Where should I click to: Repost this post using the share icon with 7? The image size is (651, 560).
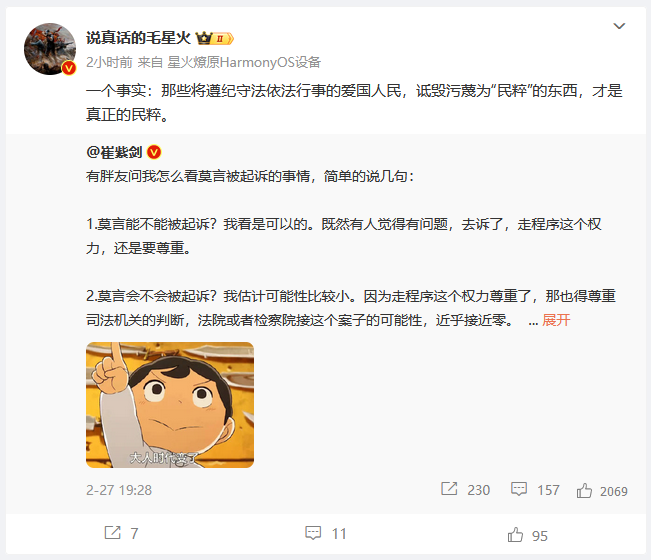coord(113,533)
